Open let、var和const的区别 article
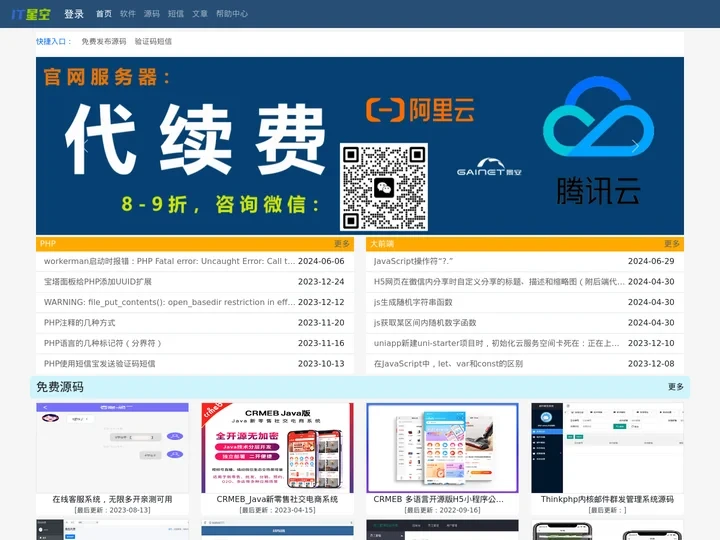The width and height of the screenshot is (720, 540). point(448,364)
